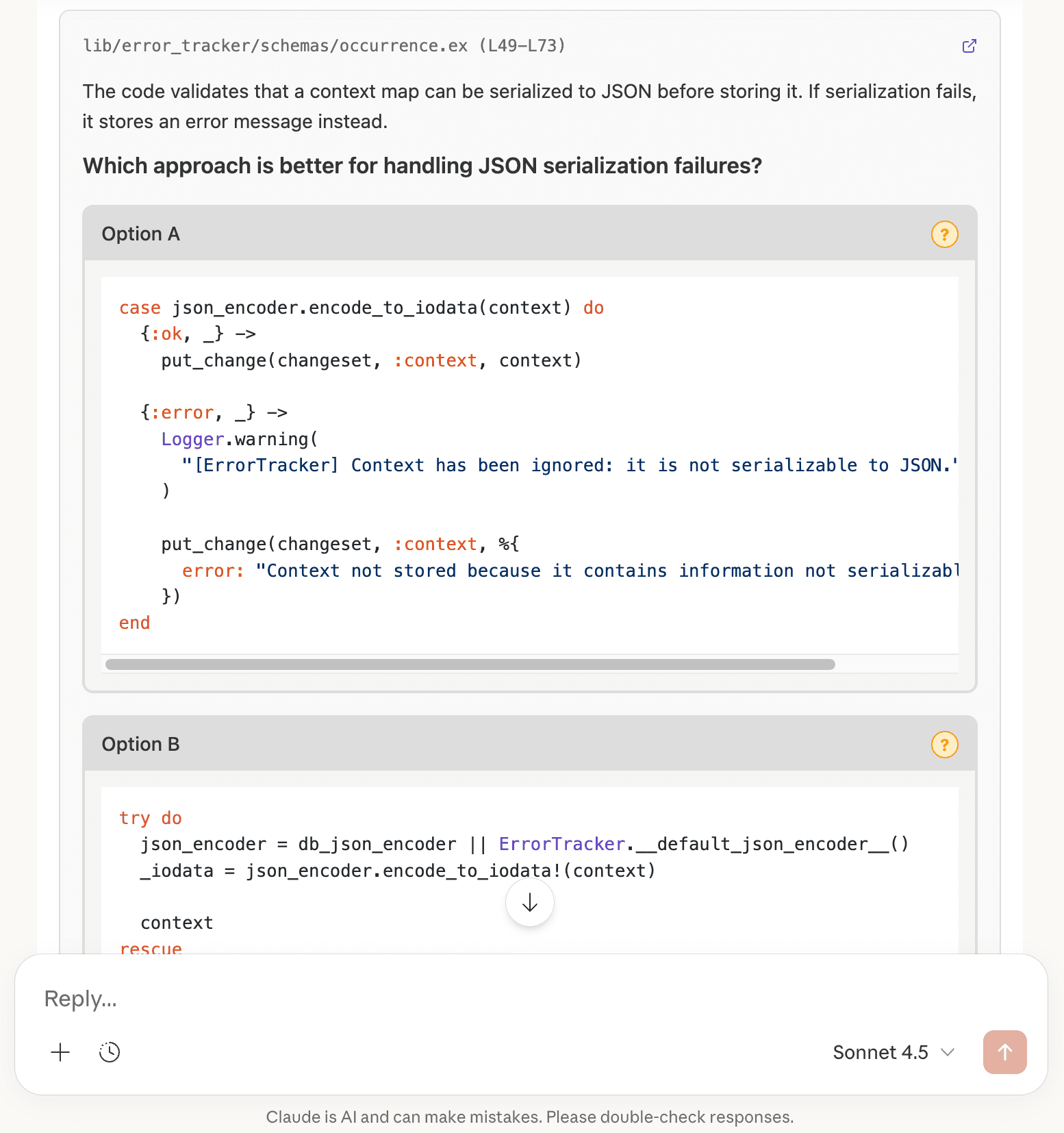Show the help tooltip for Option B
The width and height of the screenshot is (1064, 1133).
944,745
